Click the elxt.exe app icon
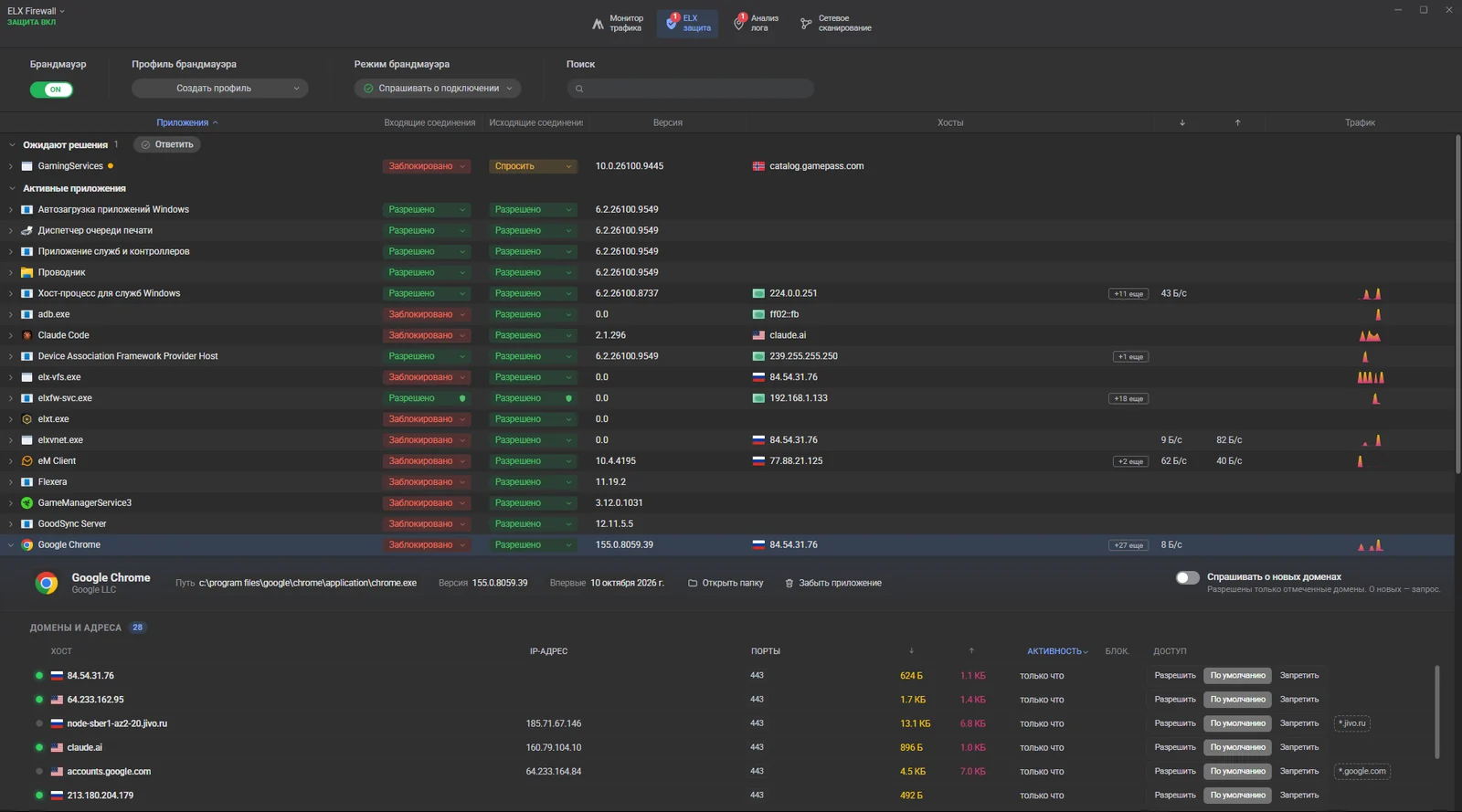1462x812 pixels. 26,419
